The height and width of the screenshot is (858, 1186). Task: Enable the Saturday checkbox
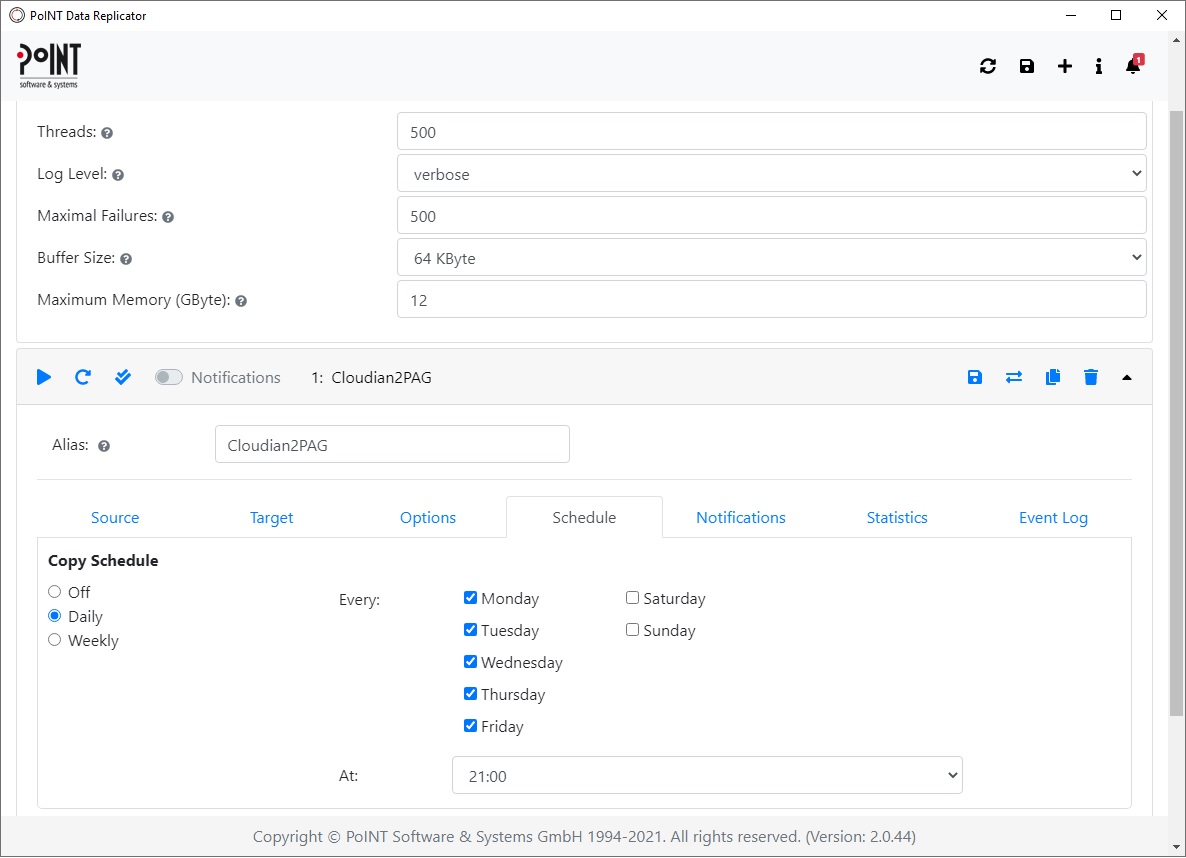[x=632, y=597]
